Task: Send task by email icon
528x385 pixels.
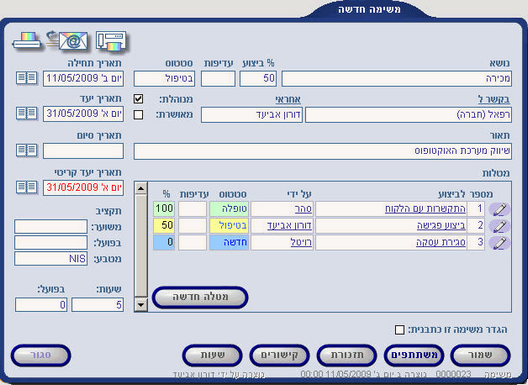Action: pos(68,41)
